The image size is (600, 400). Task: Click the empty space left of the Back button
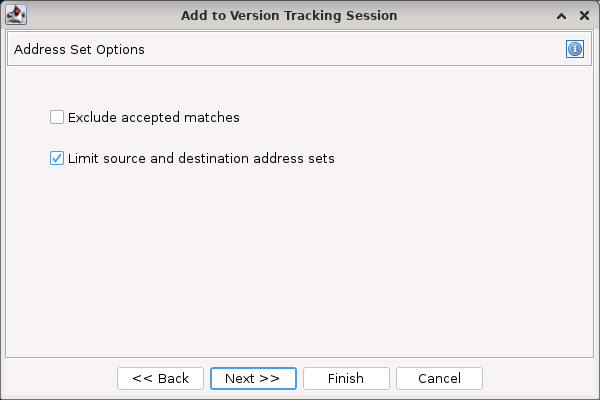pyautogui.click(x=60, y=378)
